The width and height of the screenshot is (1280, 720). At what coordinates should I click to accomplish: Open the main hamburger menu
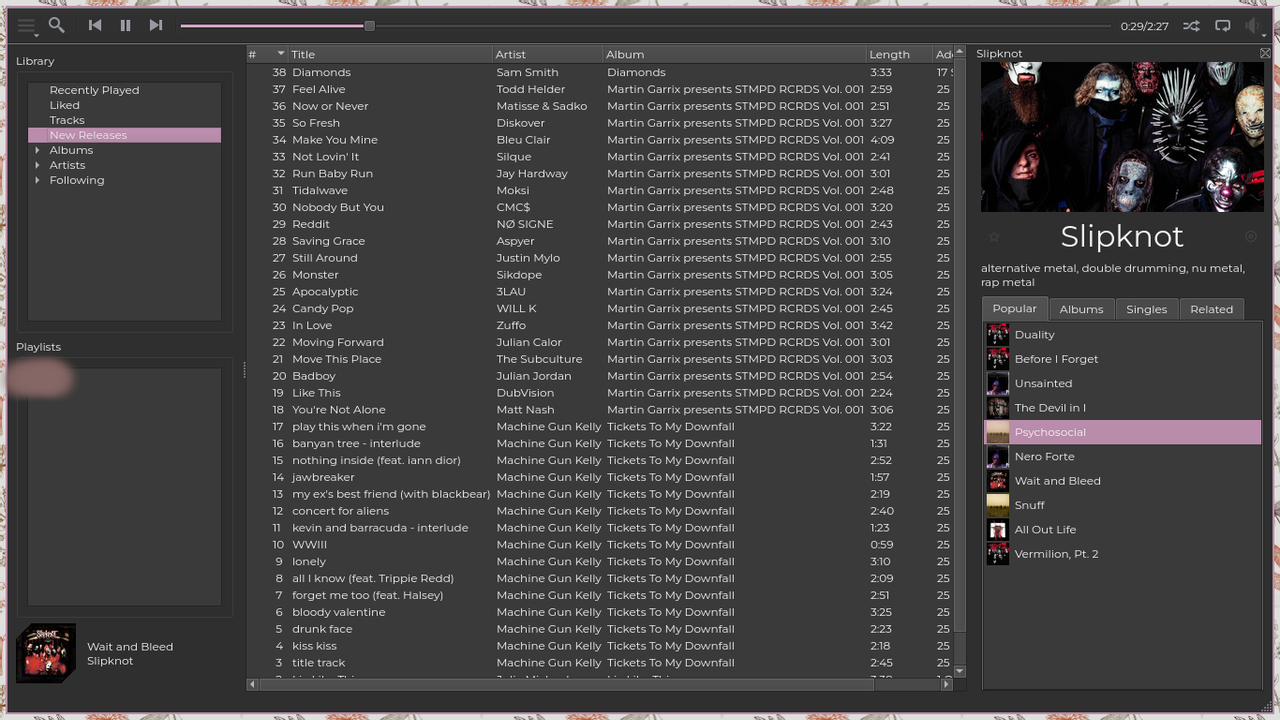click(x=27, y=26)
